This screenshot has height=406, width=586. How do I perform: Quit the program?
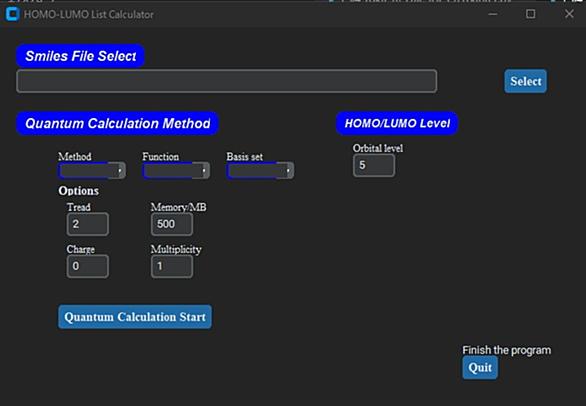coord(480,367)
